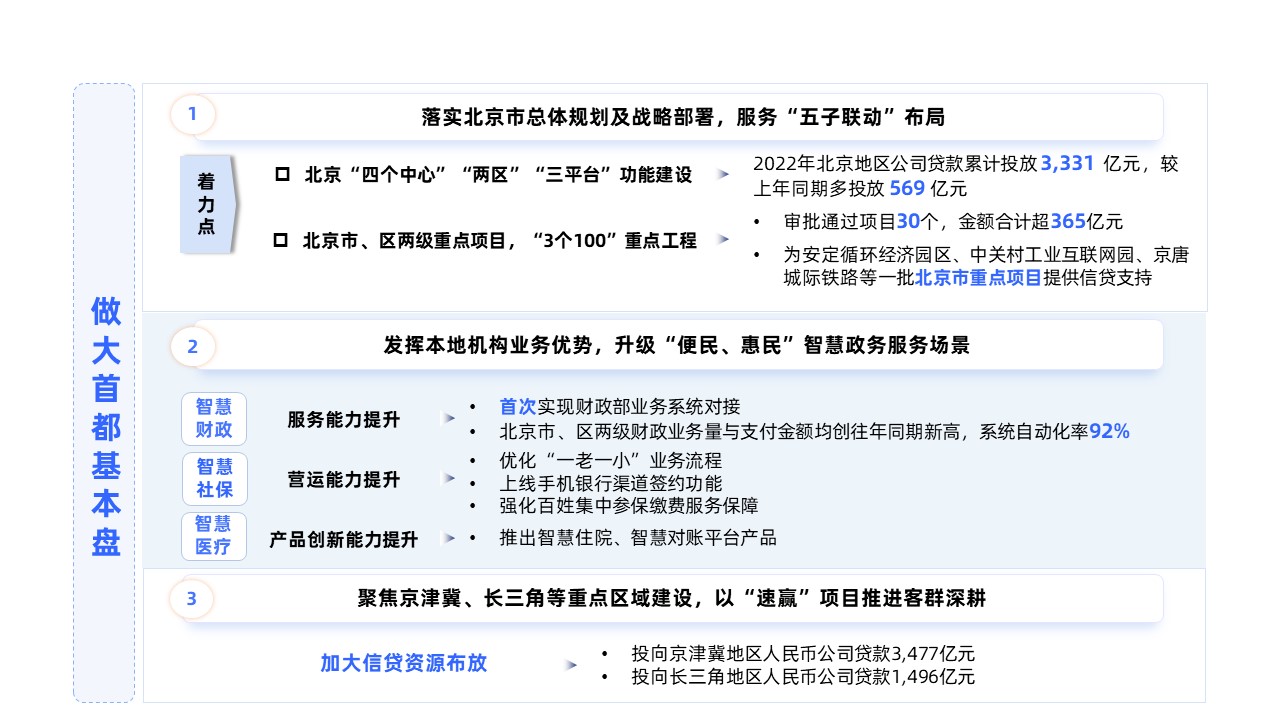
Task: Click the 加大信贷资源布放 blue text
Action: (403, 663)
